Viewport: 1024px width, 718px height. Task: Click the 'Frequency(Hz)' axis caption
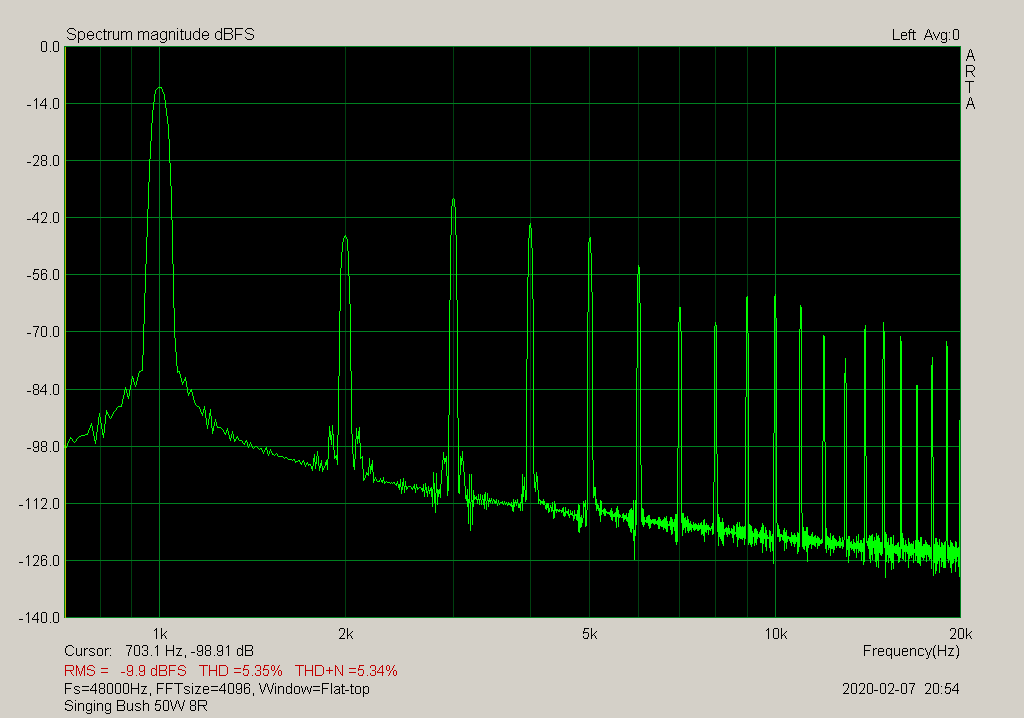tap(911, 651)
